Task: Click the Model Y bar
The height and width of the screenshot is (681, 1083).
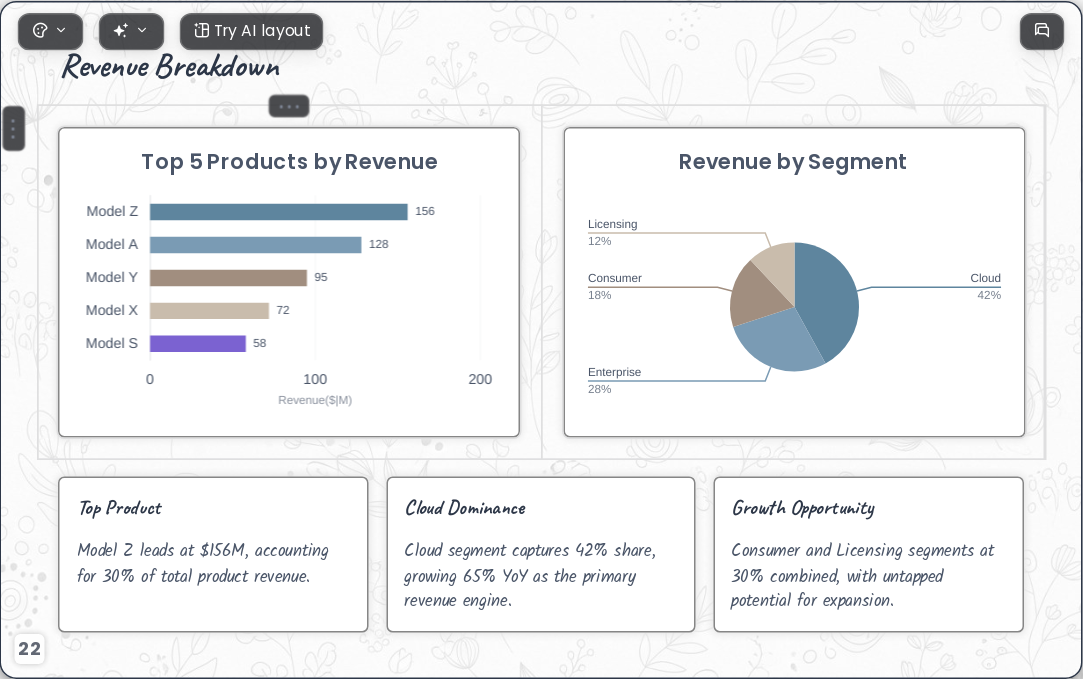Action: 228,278
